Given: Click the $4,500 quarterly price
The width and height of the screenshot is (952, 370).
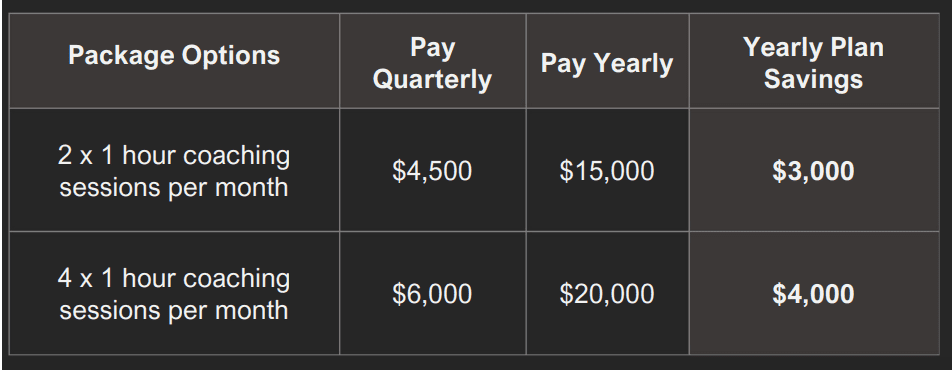Looking at the screenshot, I should pyautogui.click(x=432, y=171).
